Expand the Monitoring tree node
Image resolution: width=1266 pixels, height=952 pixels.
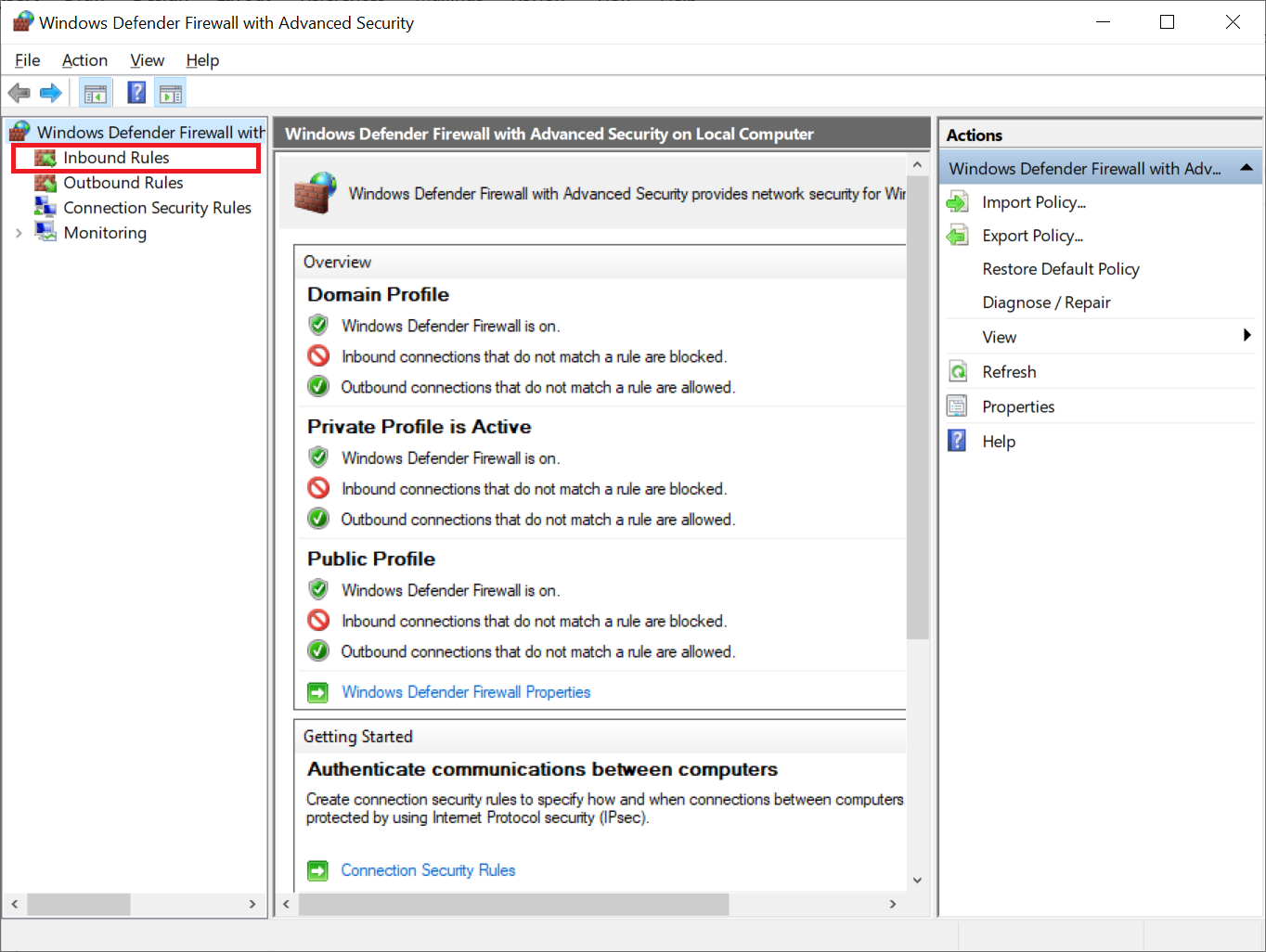pyautogui.click(x=19, y=233)
